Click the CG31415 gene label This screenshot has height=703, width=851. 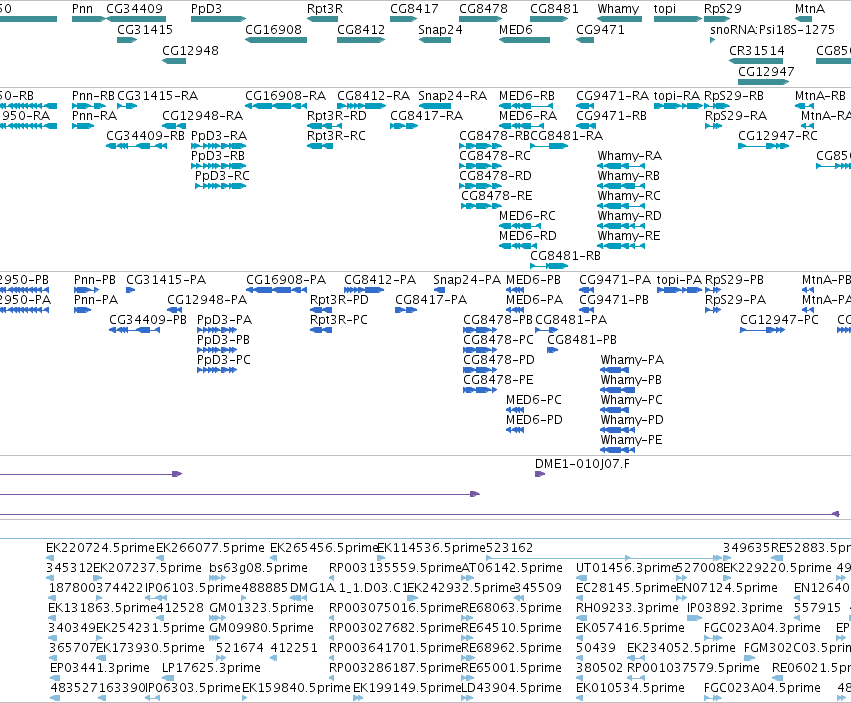pyautogui.click(x=145, y=29)
